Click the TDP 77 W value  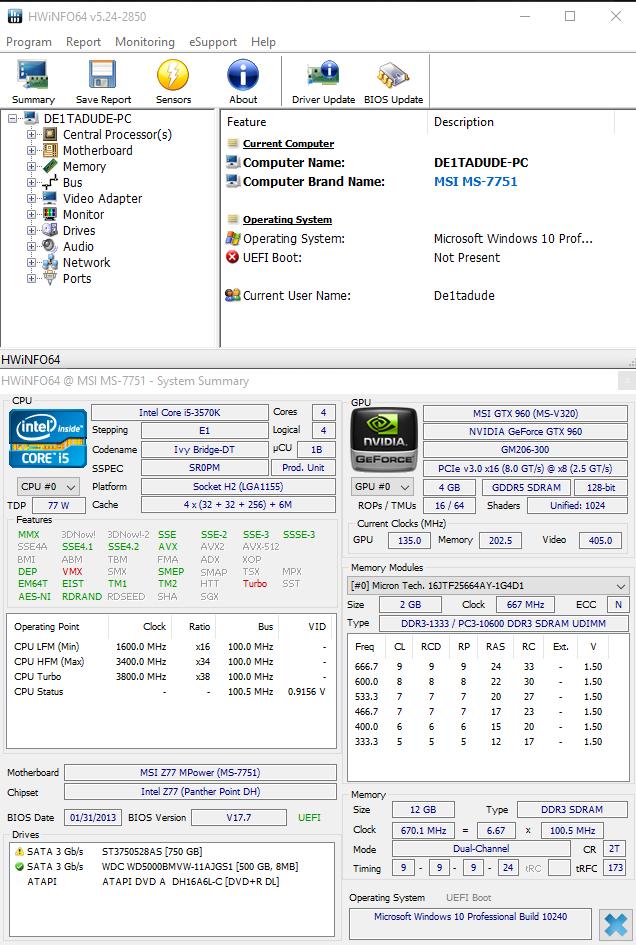click(58, 506)
